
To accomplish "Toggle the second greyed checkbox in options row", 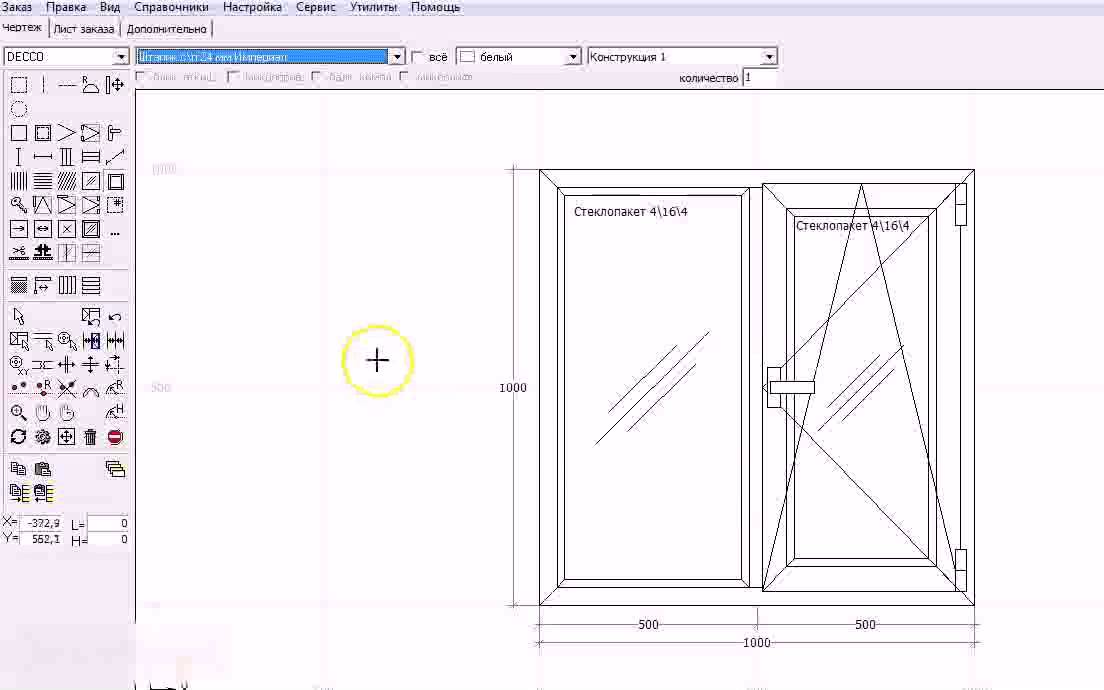I will point(233,75).
